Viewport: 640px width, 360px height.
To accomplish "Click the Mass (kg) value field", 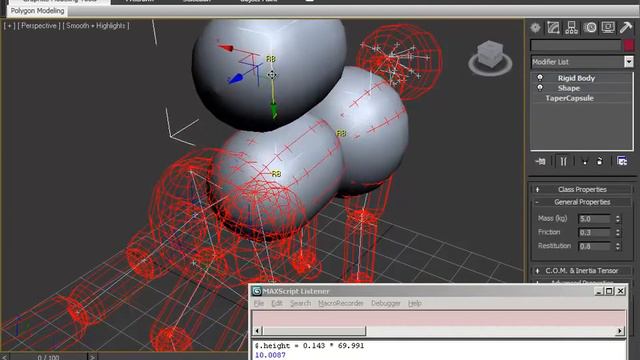I will coord(594,219).
